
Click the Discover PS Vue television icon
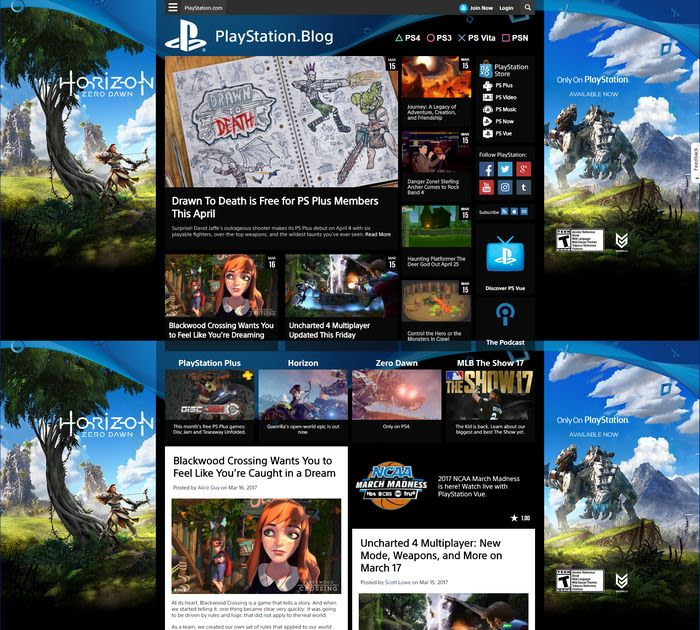(x=505, y=255)
